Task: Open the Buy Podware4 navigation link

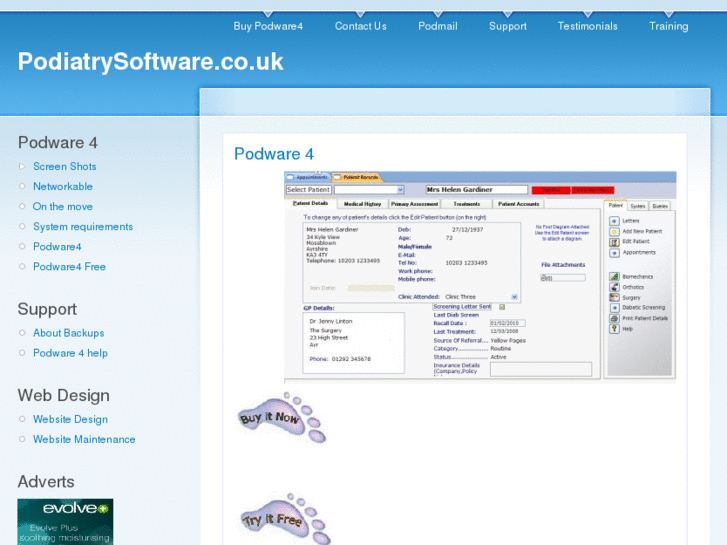Action: [x=268, y=26]
